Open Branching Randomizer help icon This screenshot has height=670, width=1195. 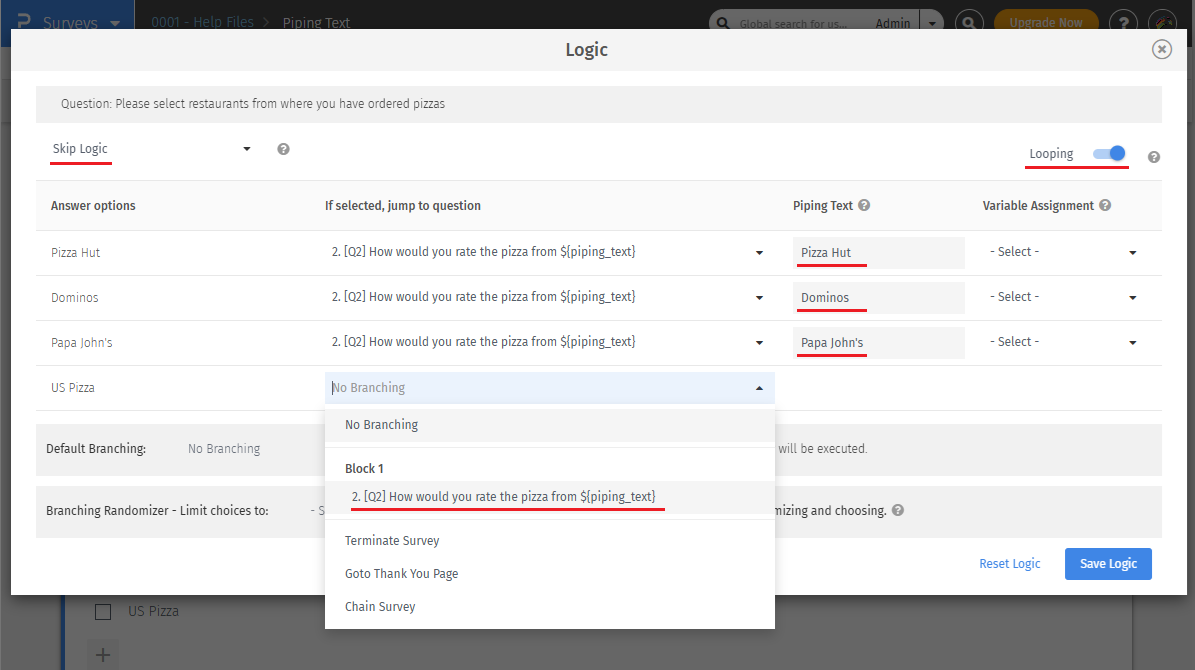[x=898, y=511]
